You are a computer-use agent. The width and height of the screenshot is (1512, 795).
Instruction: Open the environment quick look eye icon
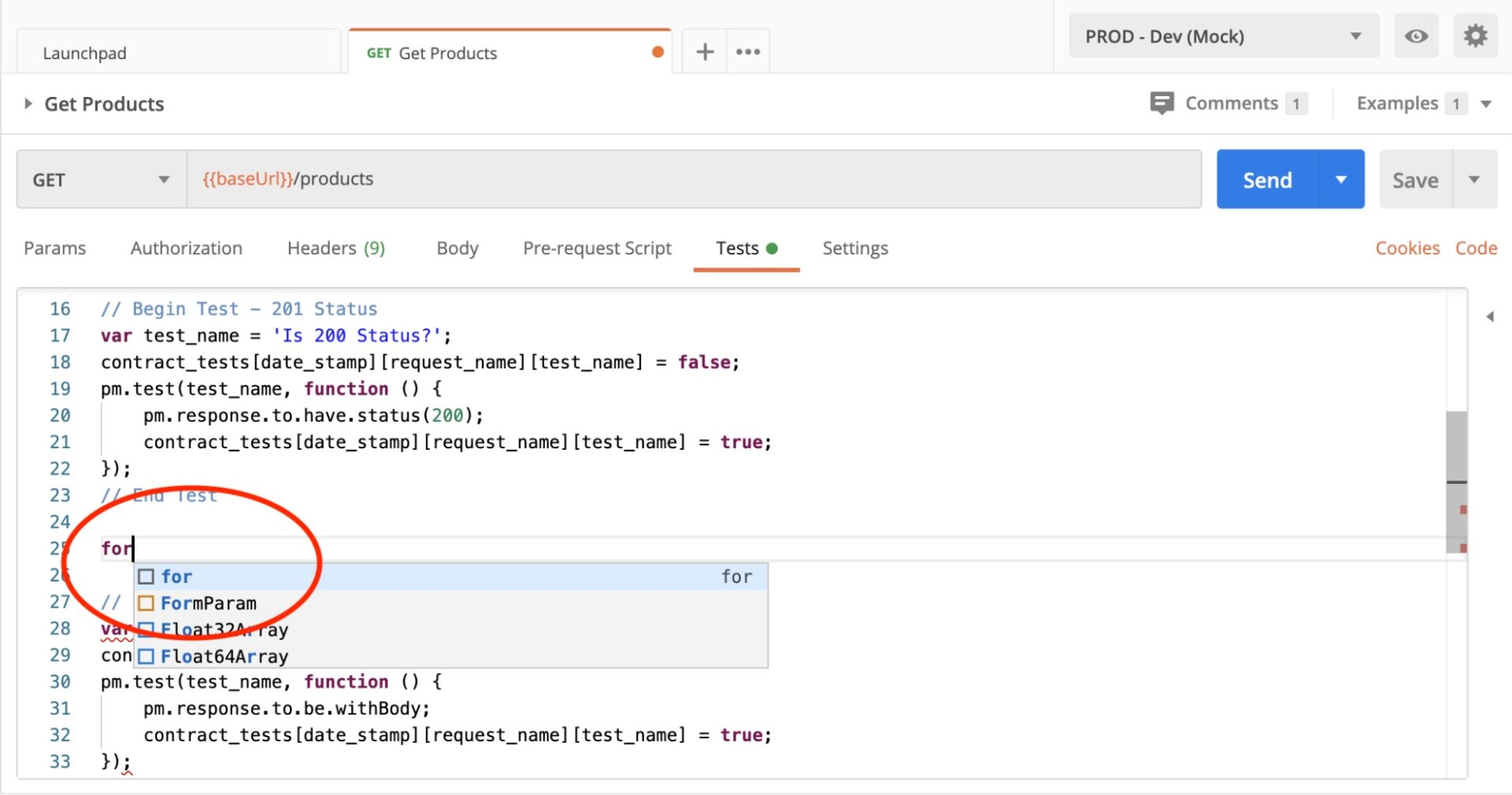click(1416, 35)
